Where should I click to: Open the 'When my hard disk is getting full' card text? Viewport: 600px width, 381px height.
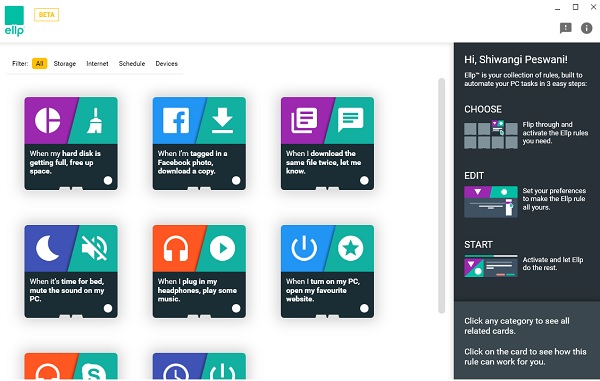65,162
